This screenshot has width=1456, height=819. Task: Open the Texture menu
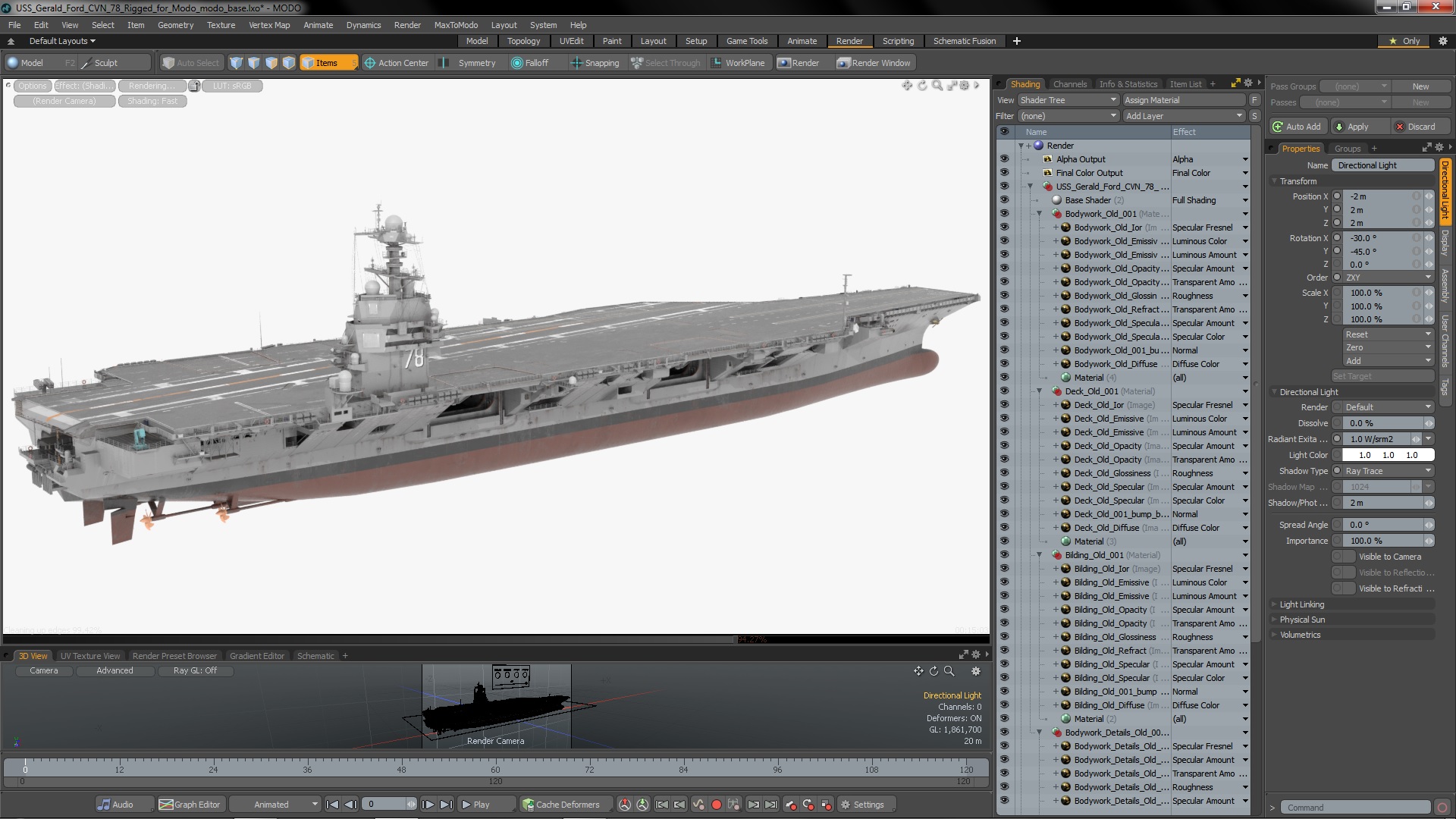click(x=221, y=25)
